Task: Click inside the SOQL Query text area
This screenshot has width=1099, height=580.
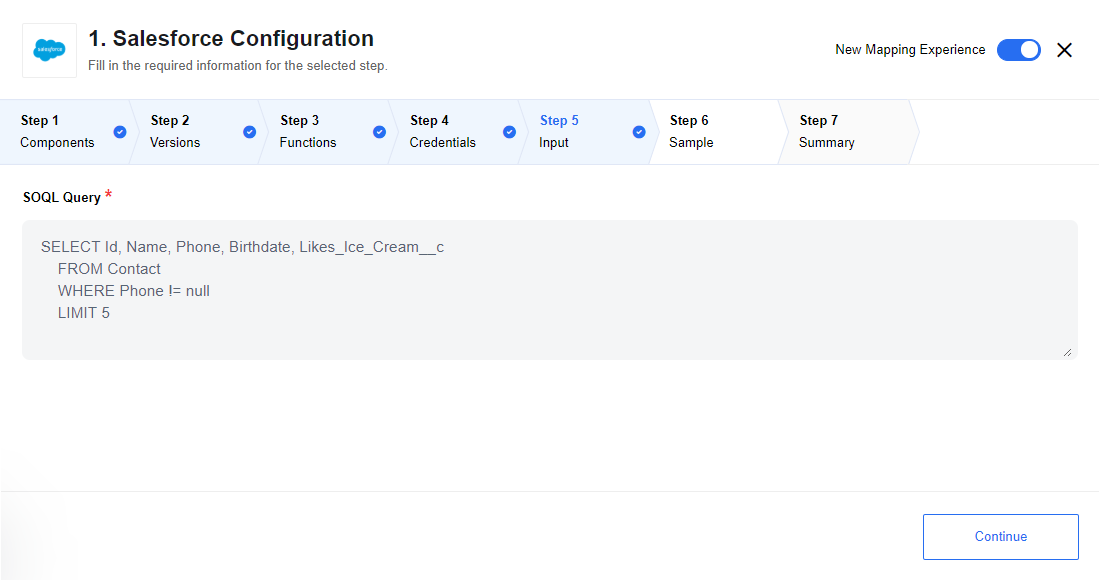Action: coord(550,290)
